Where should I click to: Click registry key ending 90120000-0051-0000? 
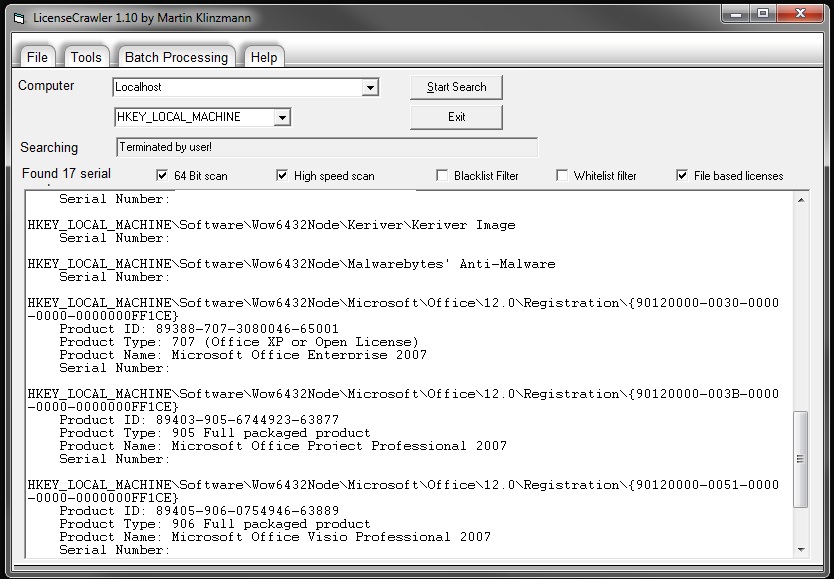tap(403, 491)
